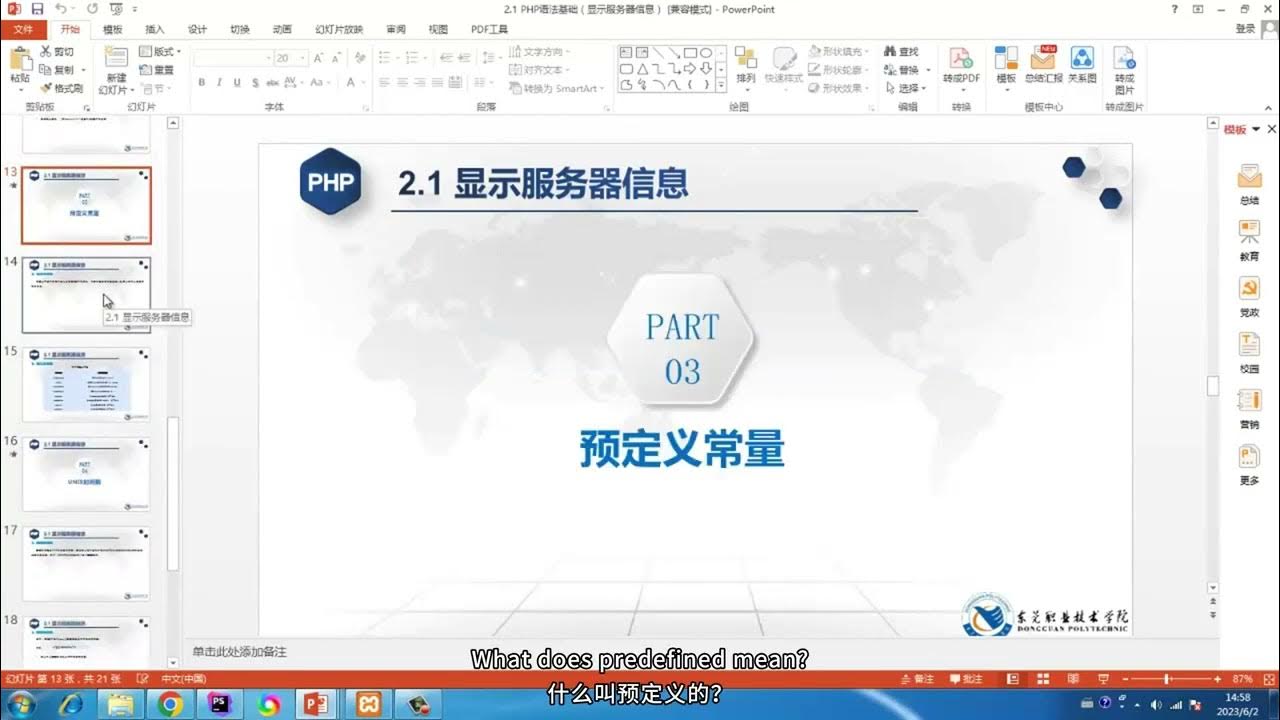This screenshot has height=720, width=1280.
Task: Click the Find (查找) binoculars button
Action: pyautogui.click(x=902, y=51)
